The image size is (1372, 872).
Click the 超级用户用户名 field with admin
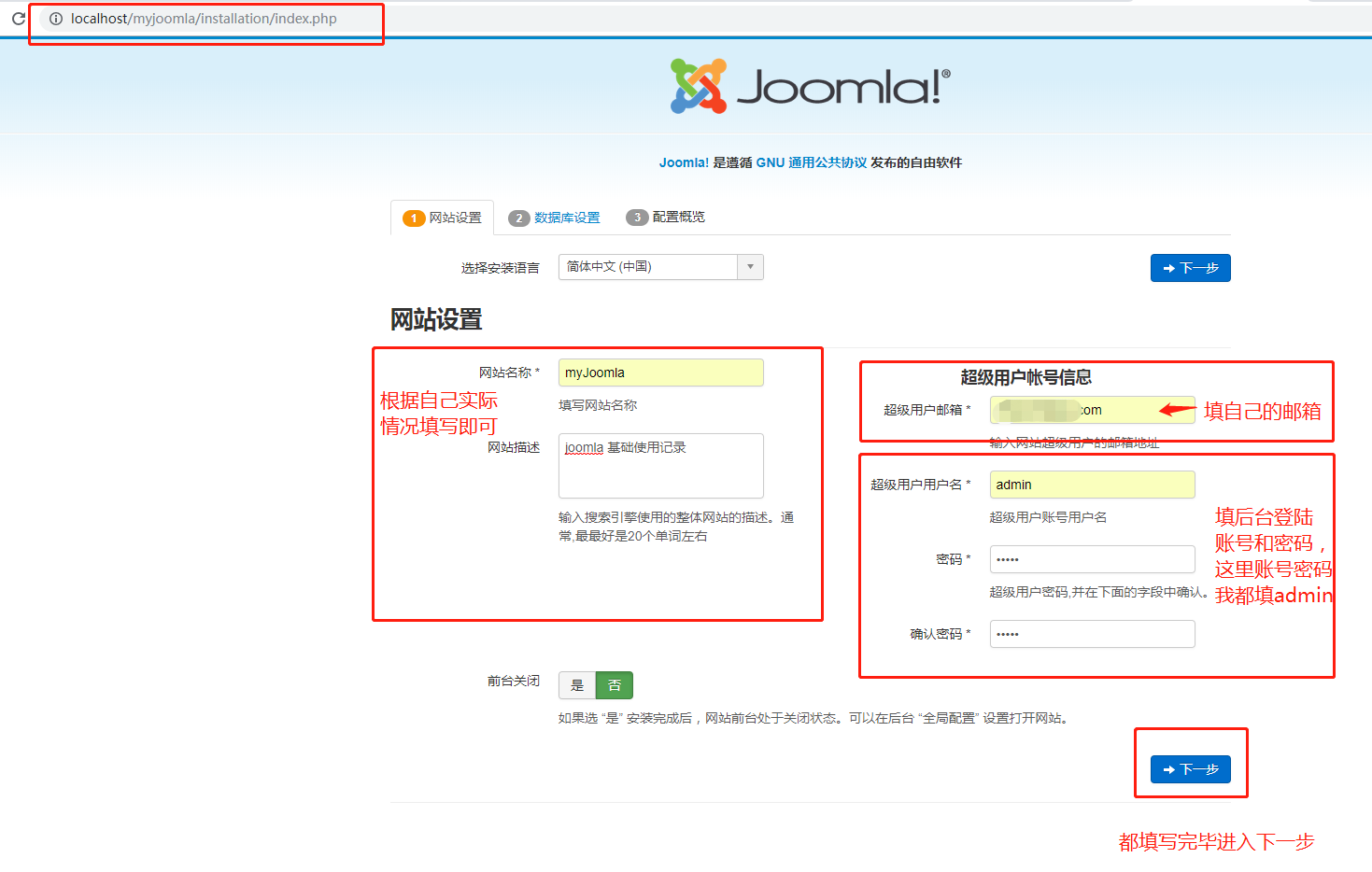click(1093, 485)
